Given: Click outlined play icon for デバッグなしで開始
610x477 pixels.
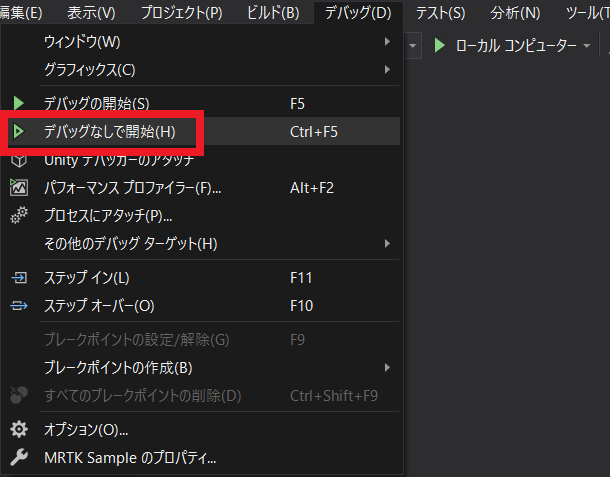Looking at the screenshot, I should [18, 131].
